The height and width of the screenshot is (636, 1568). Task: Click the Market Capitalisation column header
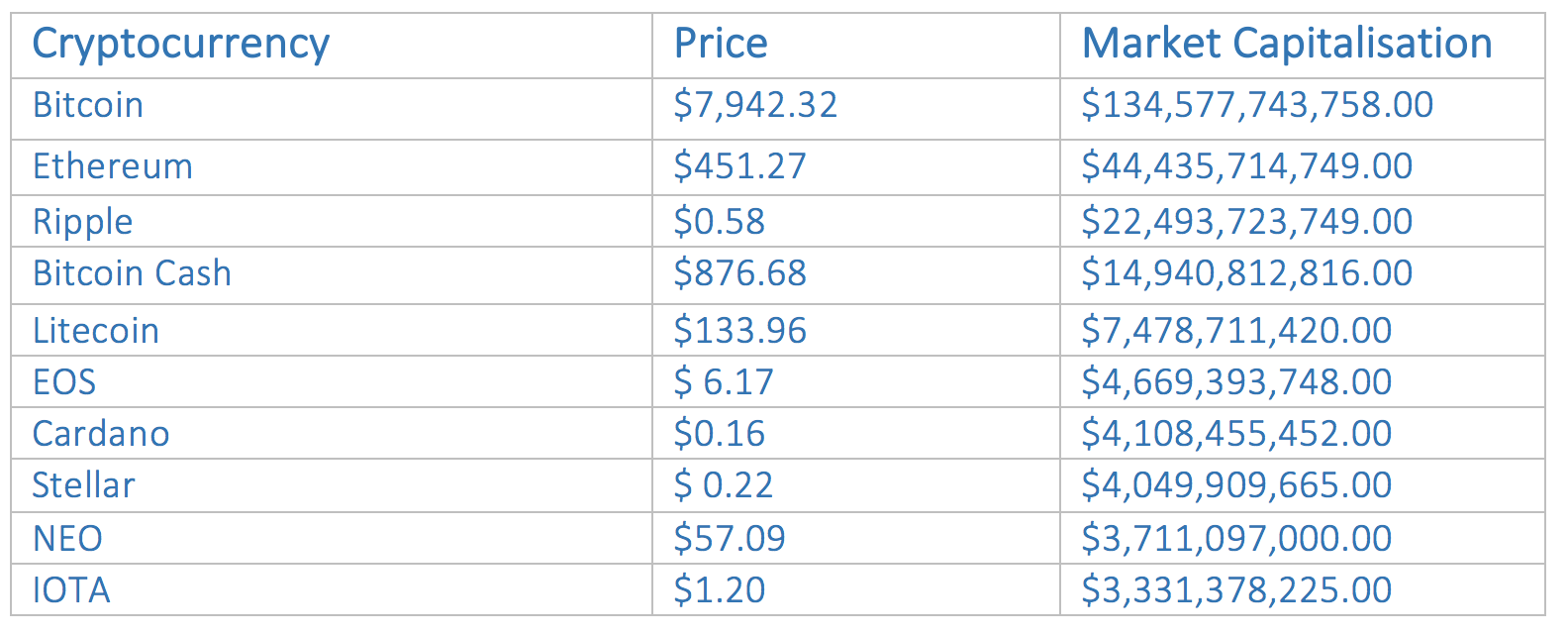click(1286, 45)
